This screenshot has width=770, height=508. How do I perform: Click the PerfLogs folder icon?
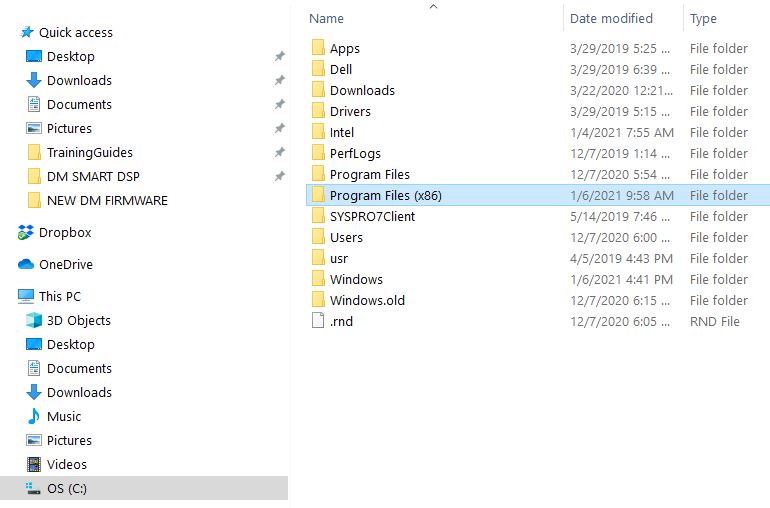318,153
